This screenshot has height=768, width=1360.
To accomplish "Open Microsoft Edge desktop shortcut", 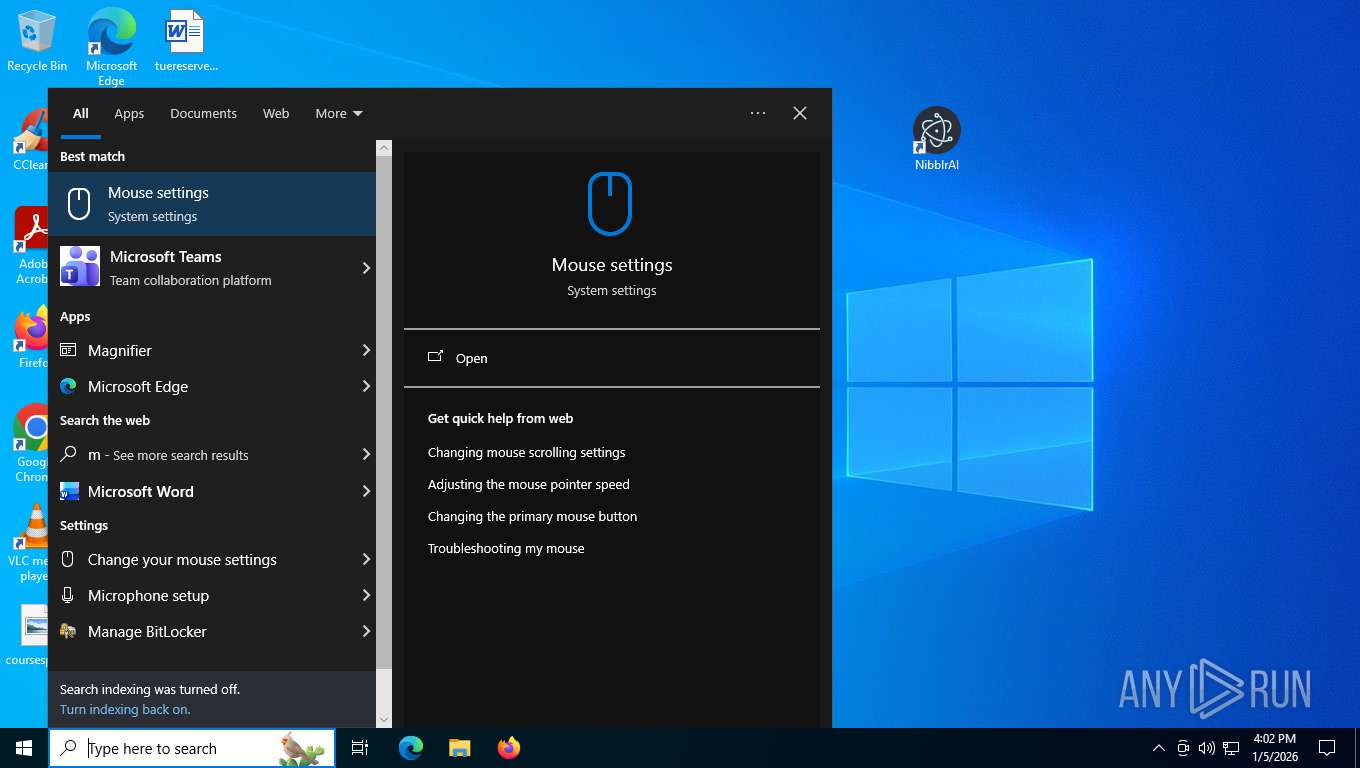I will point(111,46).
